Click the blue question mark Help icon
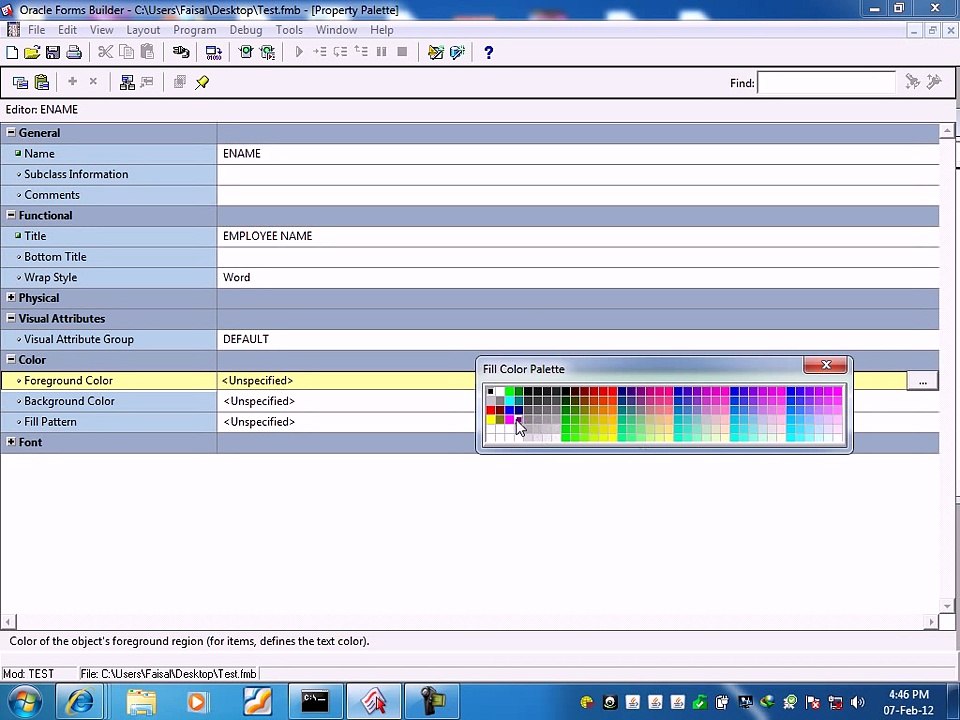960x720 pixels. [x=488, y=53]
